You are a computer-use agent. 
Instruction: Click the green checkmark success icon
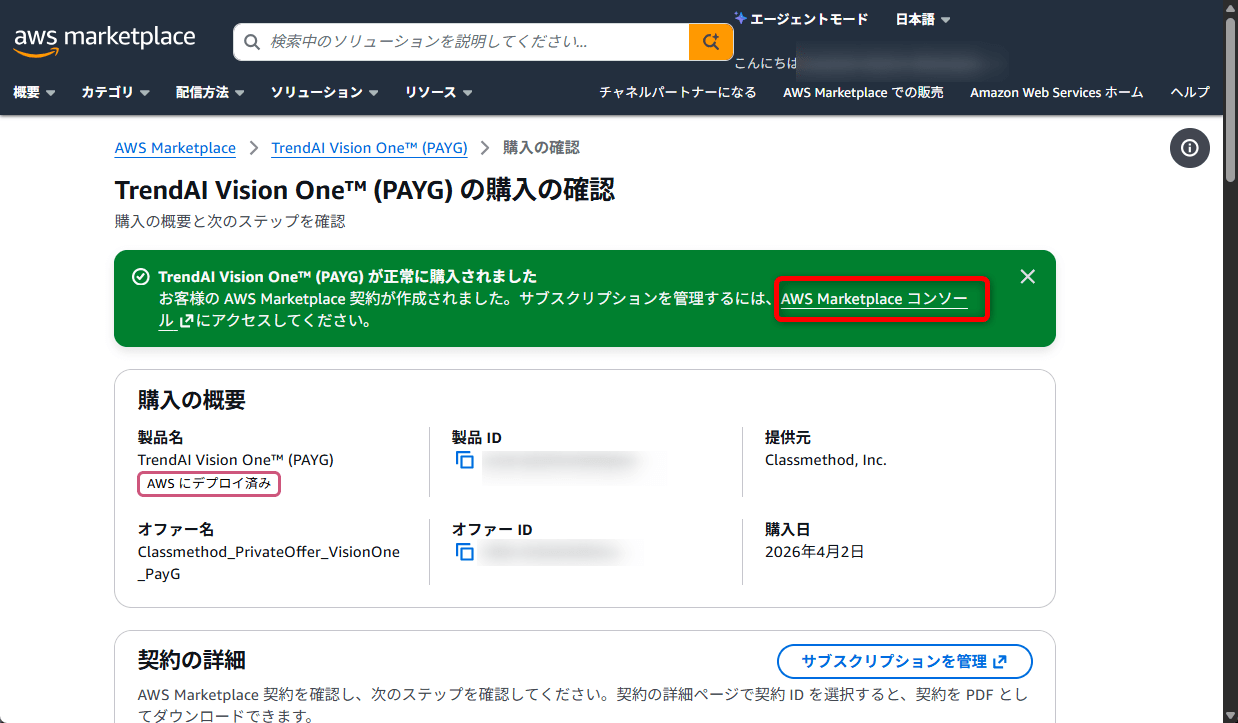point(141,277)
